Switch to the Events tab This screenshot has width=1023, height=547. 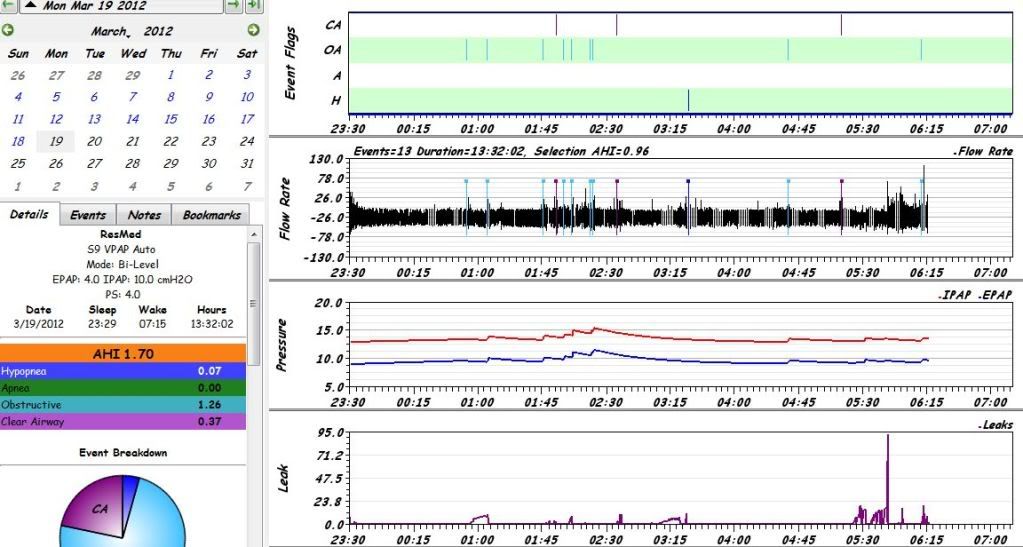point(87,215)
